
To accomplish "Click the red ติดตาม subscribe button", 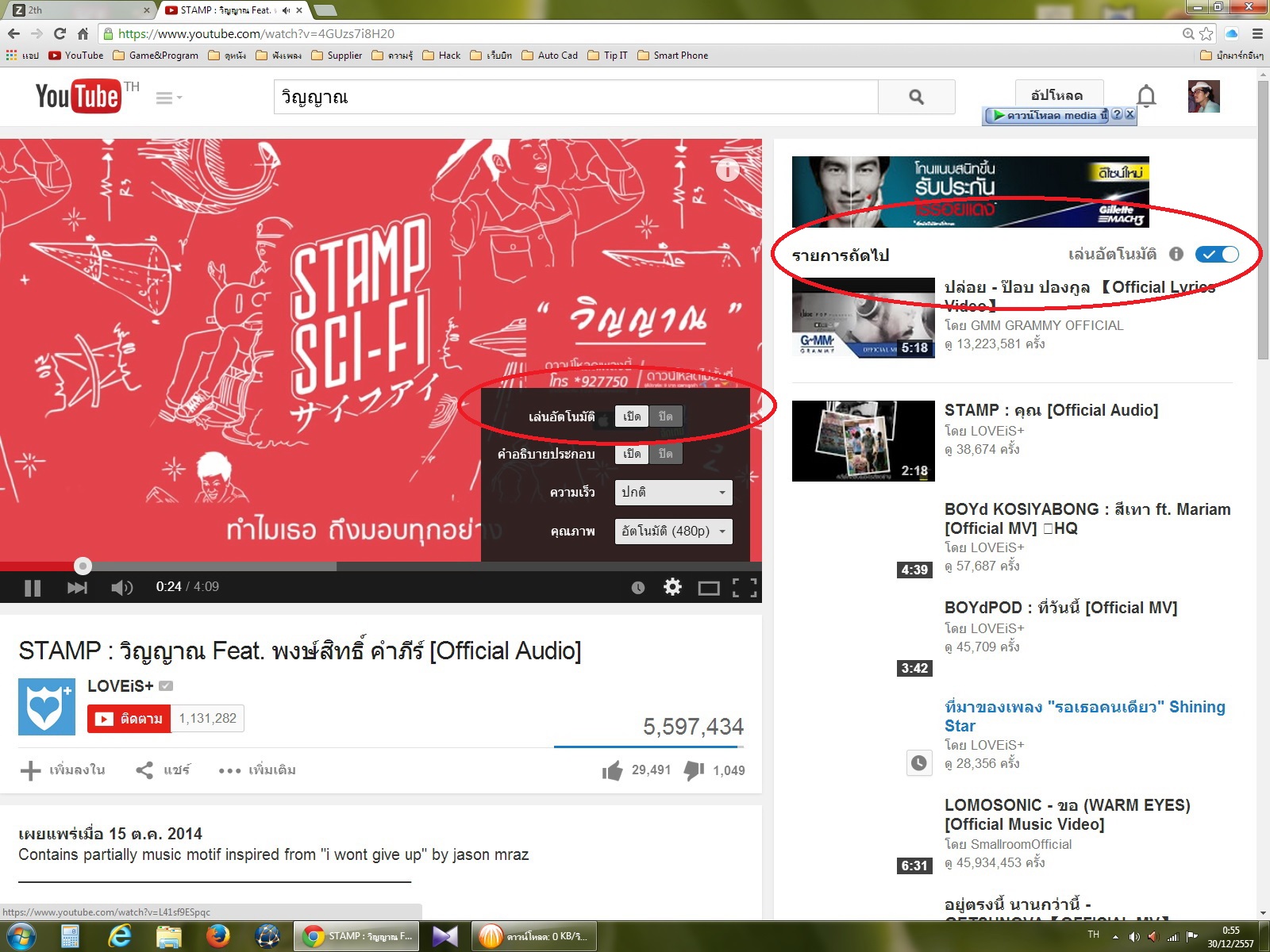I will point(129,719).
